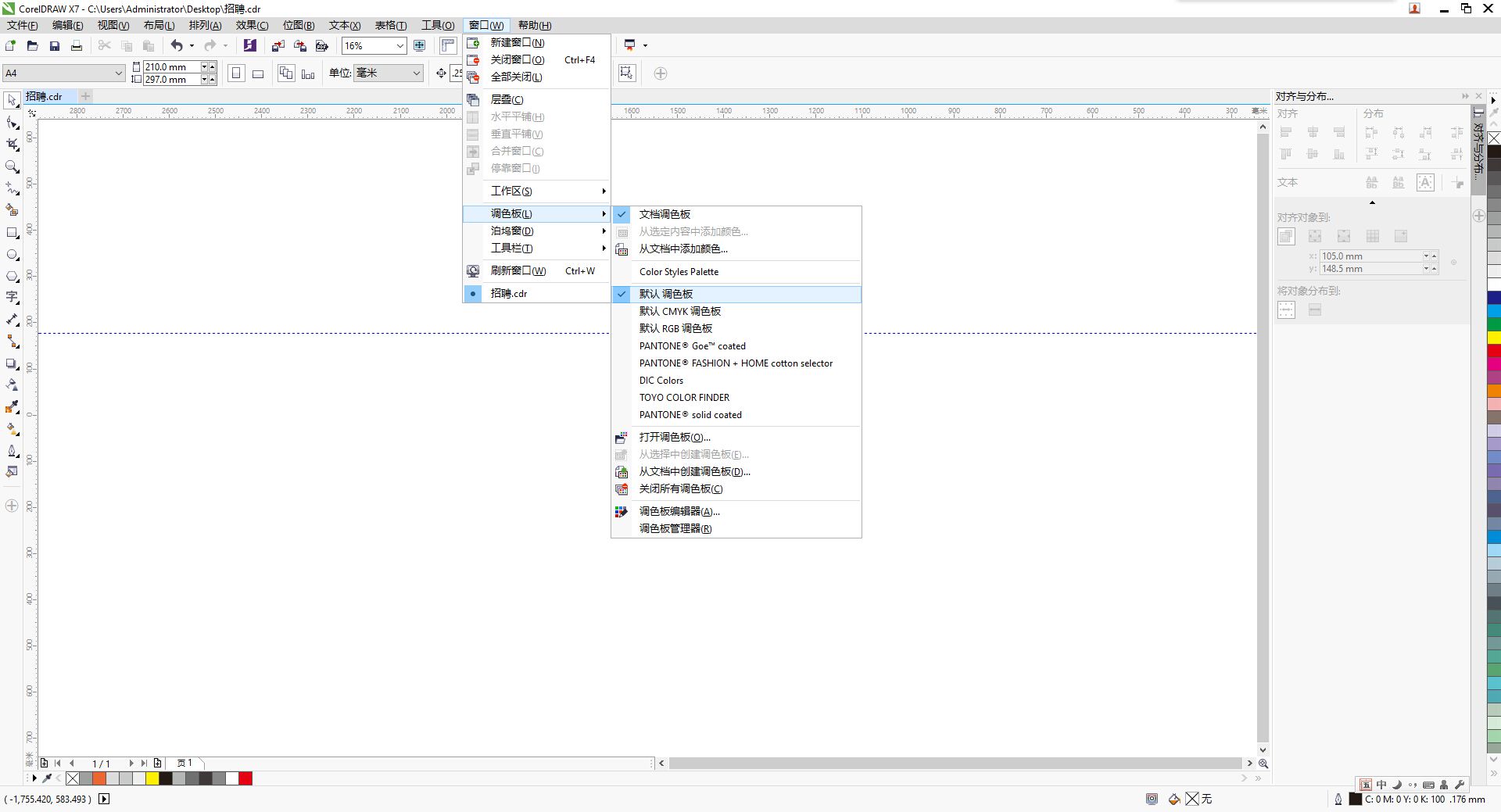Screen dimensions: 1501x812
Task: Open the 文件 menu
Action: click(x=22, y=25)
